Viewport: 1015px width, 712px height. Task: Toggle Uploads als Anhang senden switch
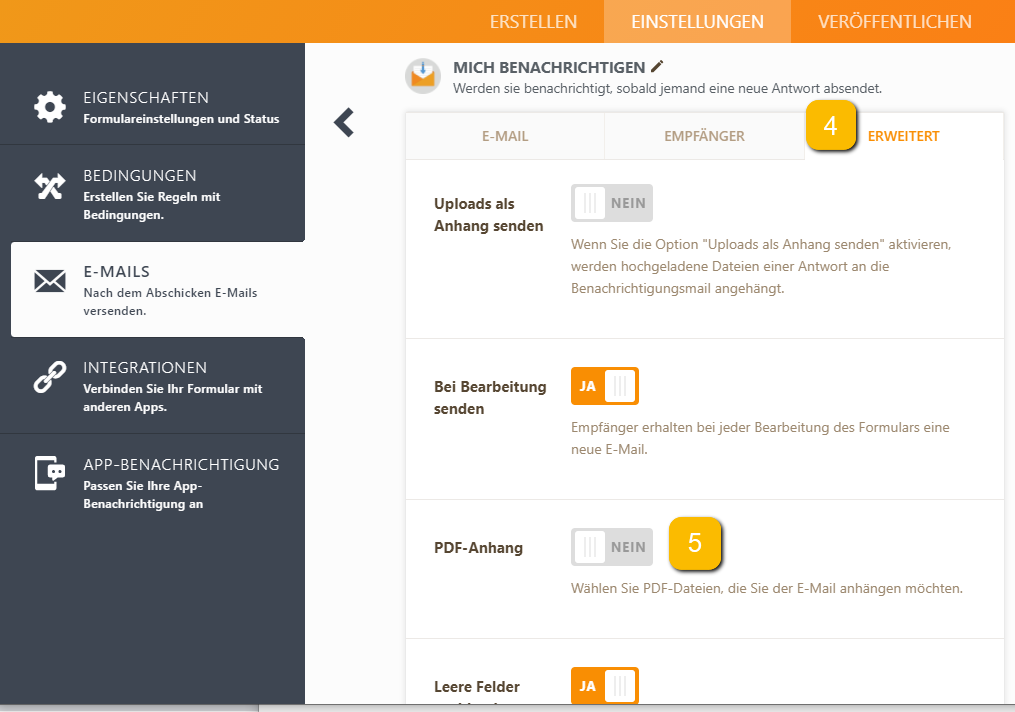612,203
